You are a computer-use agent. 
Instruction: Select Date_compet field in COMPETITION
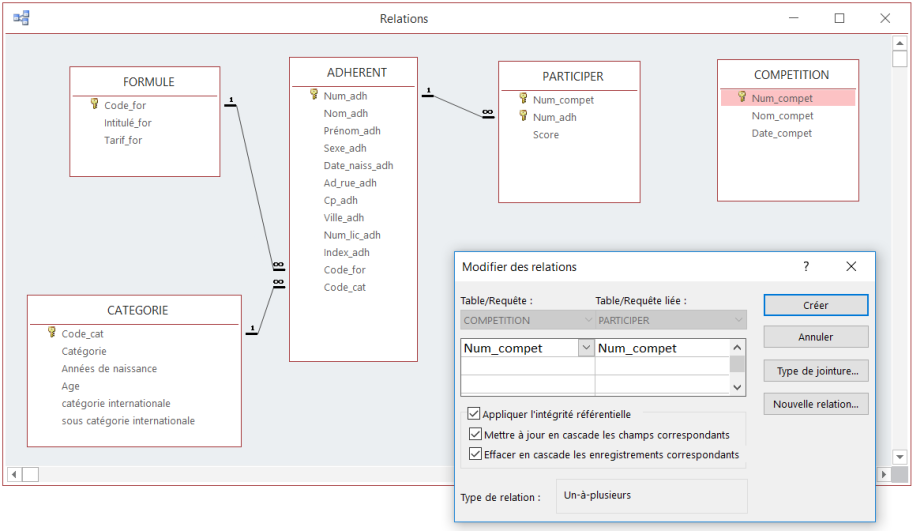(781, 133)
